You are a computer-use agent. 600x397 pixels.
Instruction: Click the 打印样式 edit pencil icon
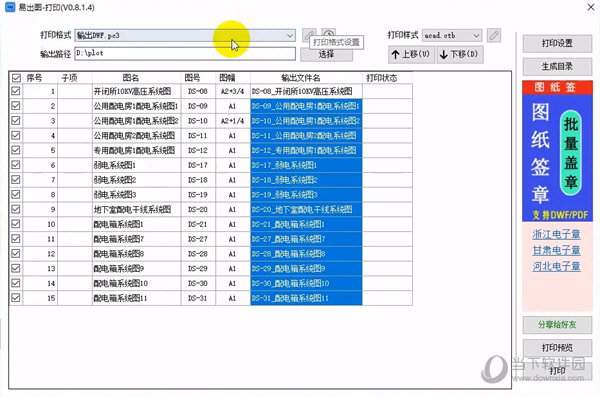click(494, 36)
